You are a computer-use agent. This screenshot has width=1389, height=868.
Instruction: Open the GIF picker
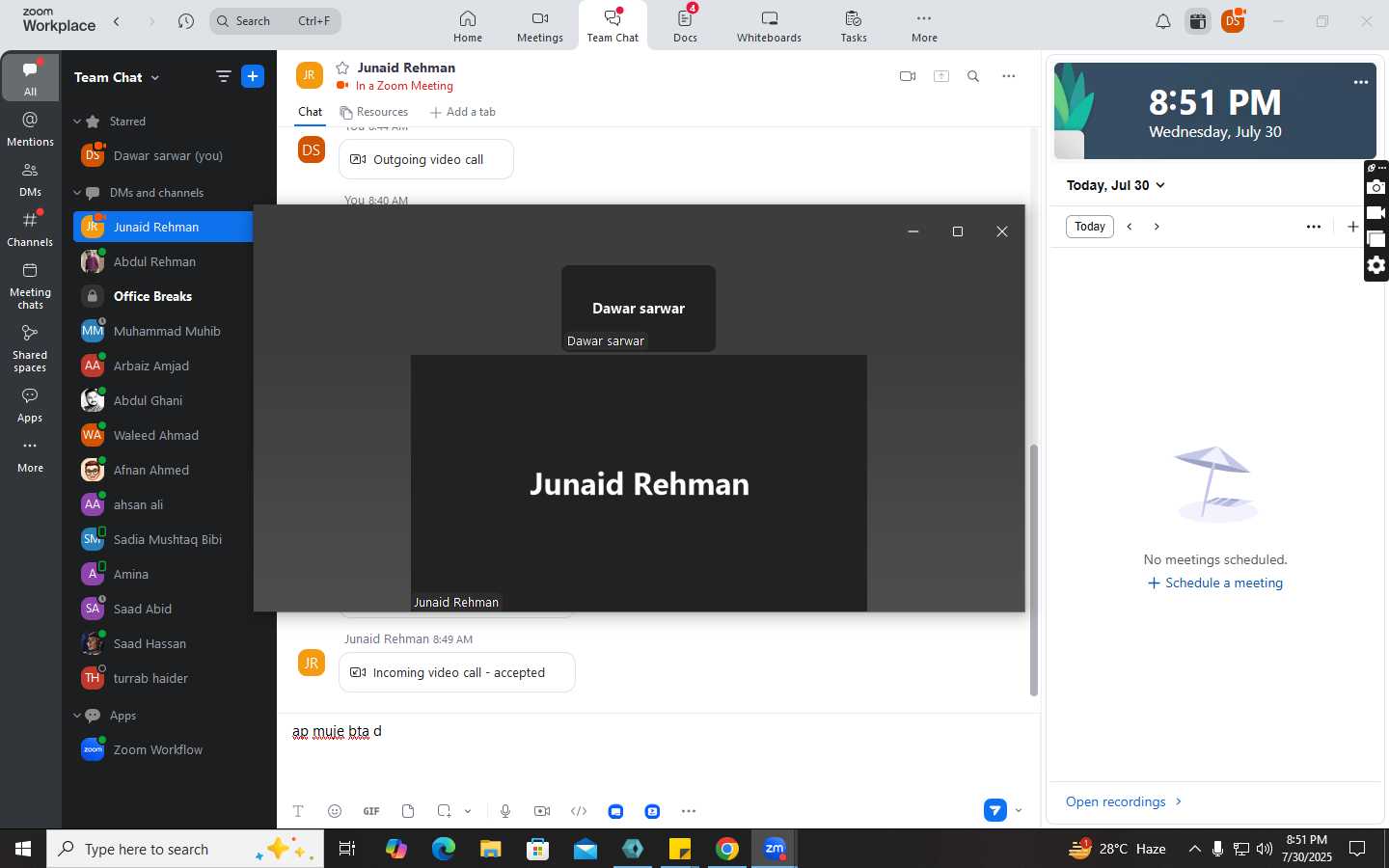[x=371, y=811]
